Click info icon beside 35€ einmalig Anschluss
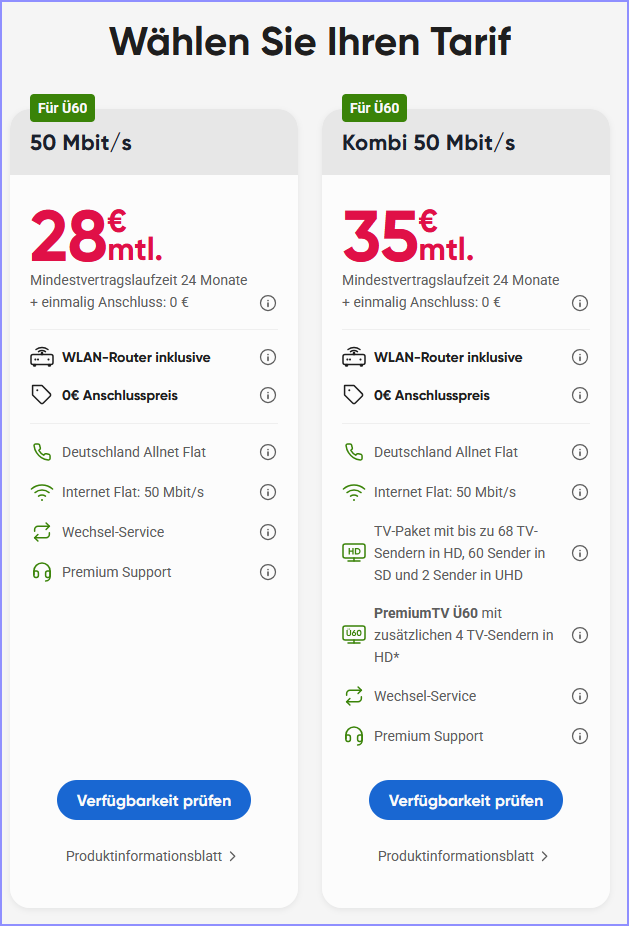This screenshot has height=926, width=629. (580, 303)
